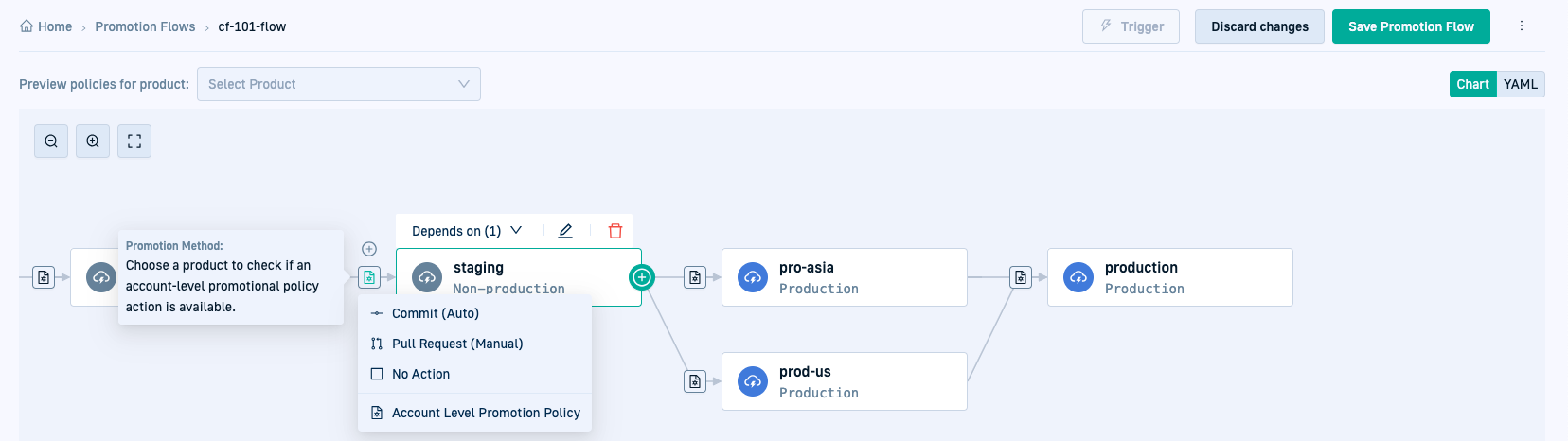The height and width of the screenshot is (441, 1568).
Task: Click the policy icon before production
Action: [x=1021, y=277]
